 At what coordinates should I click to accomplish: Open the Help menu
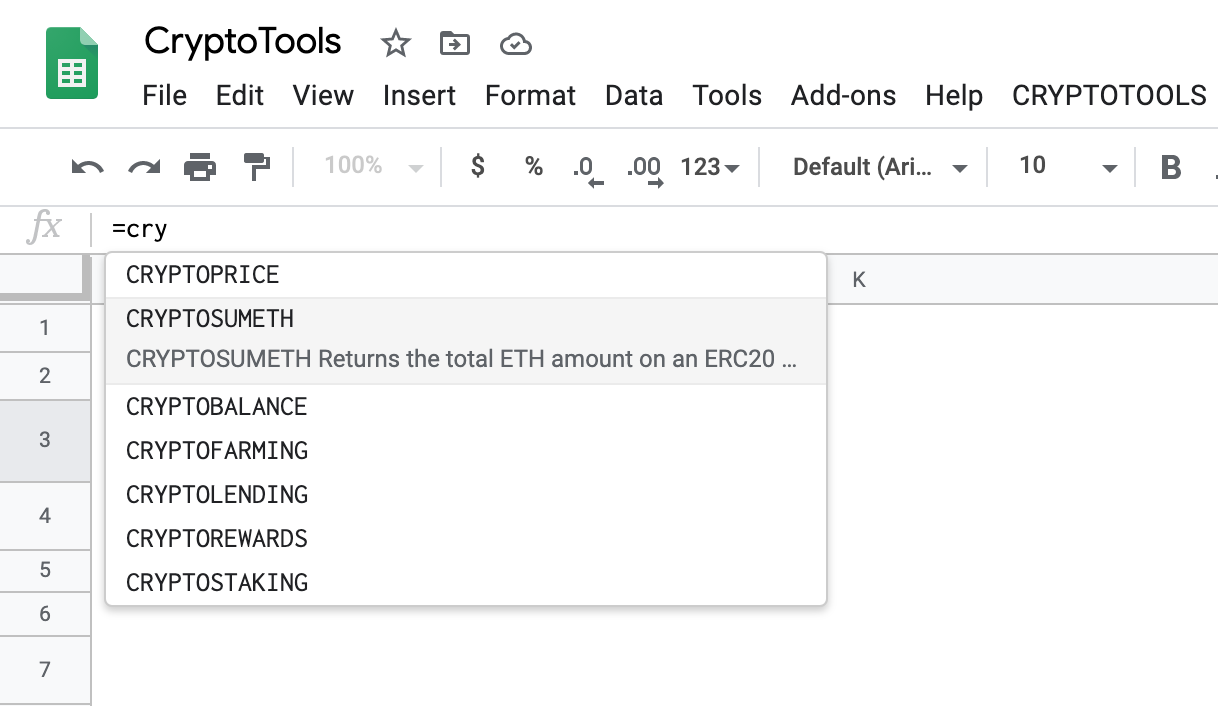coord(954,95)
